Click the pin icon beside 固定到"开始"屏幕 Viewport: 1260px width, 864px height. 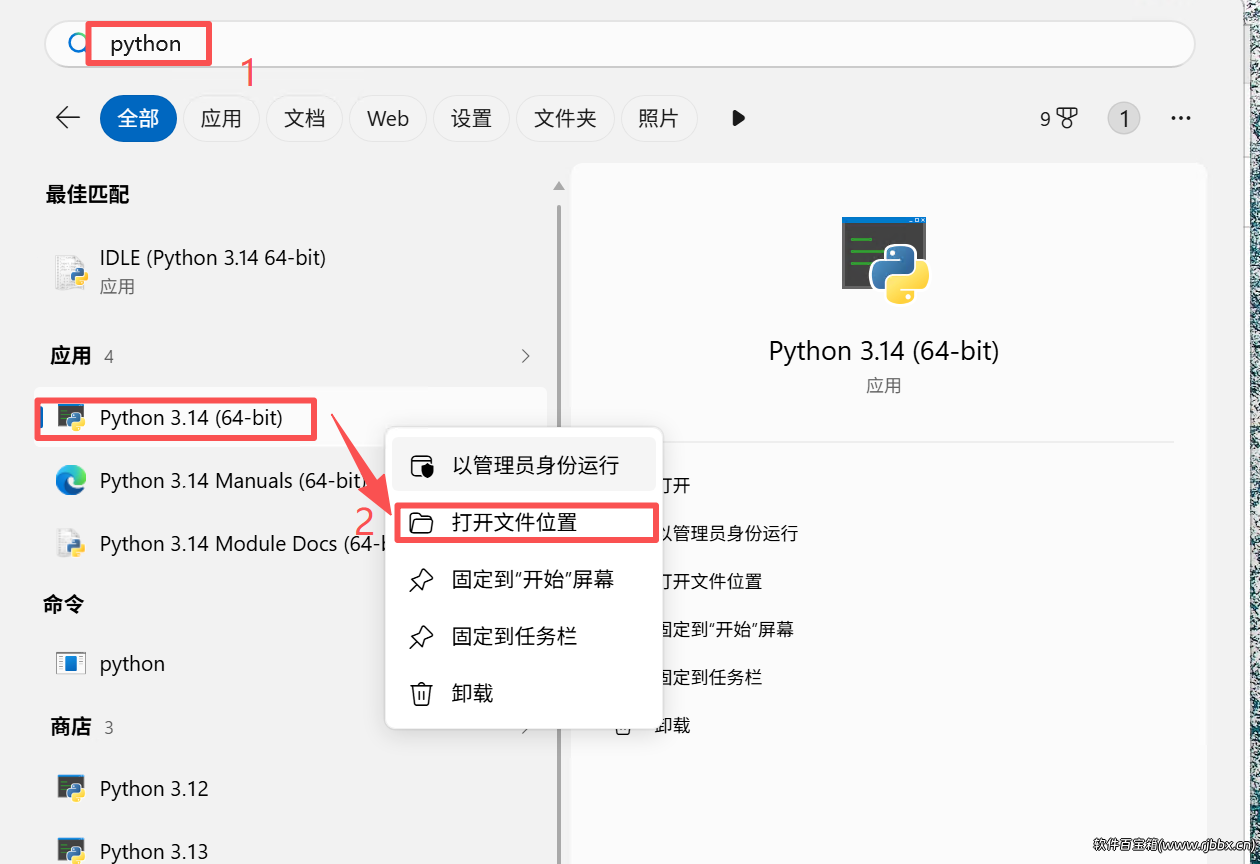tap(422, 580)
